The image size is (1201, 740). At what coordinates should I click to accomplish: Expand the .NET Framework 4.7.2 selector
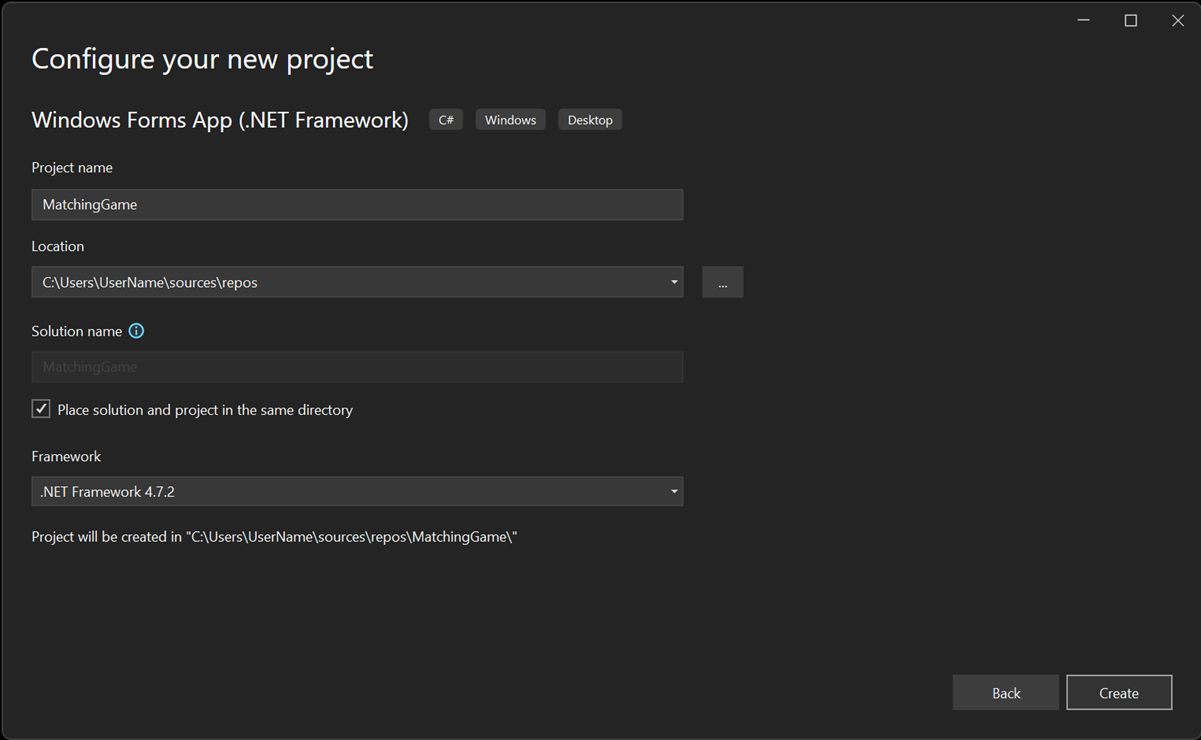(674, 491)
